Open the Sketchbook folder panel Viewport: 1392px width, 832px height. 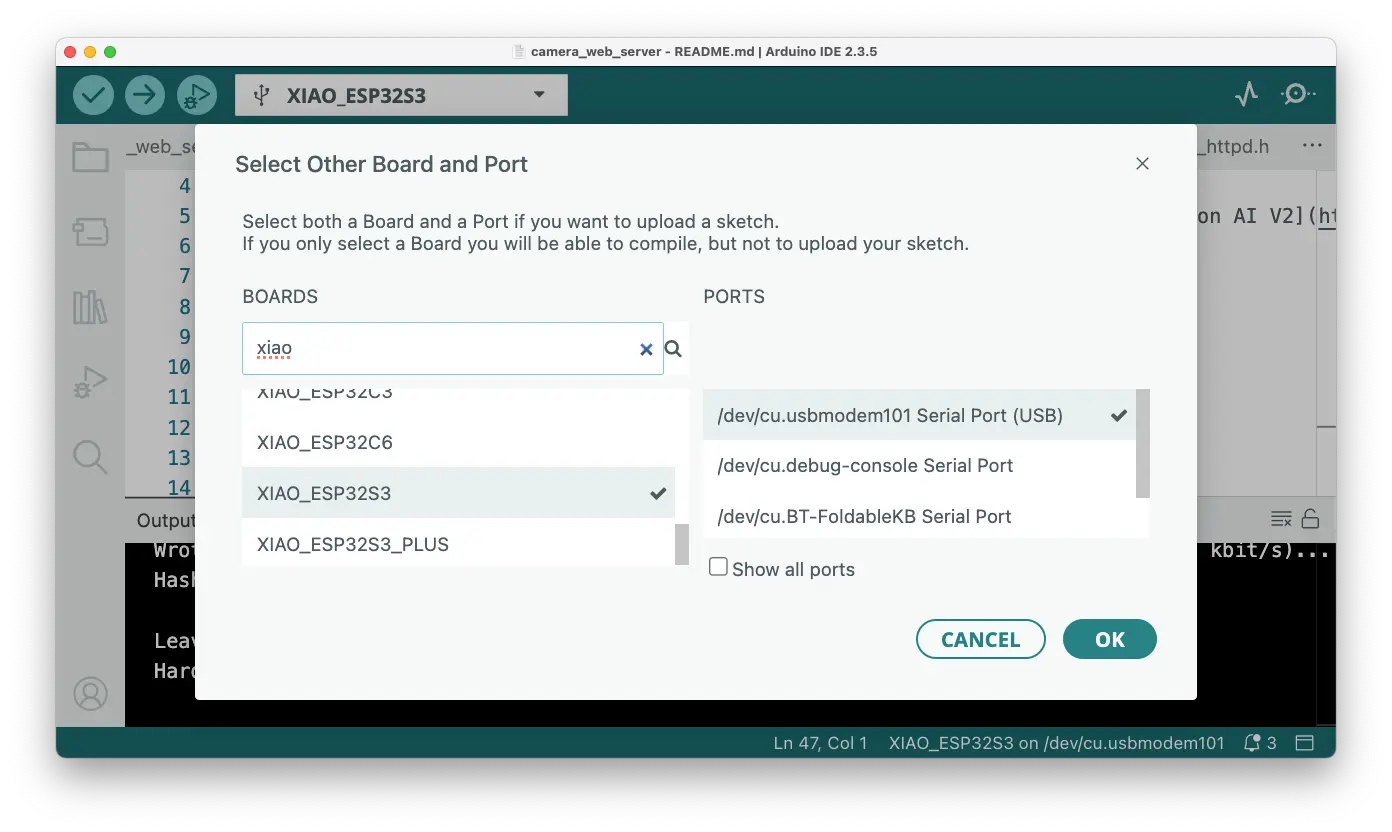pos(90,157)
